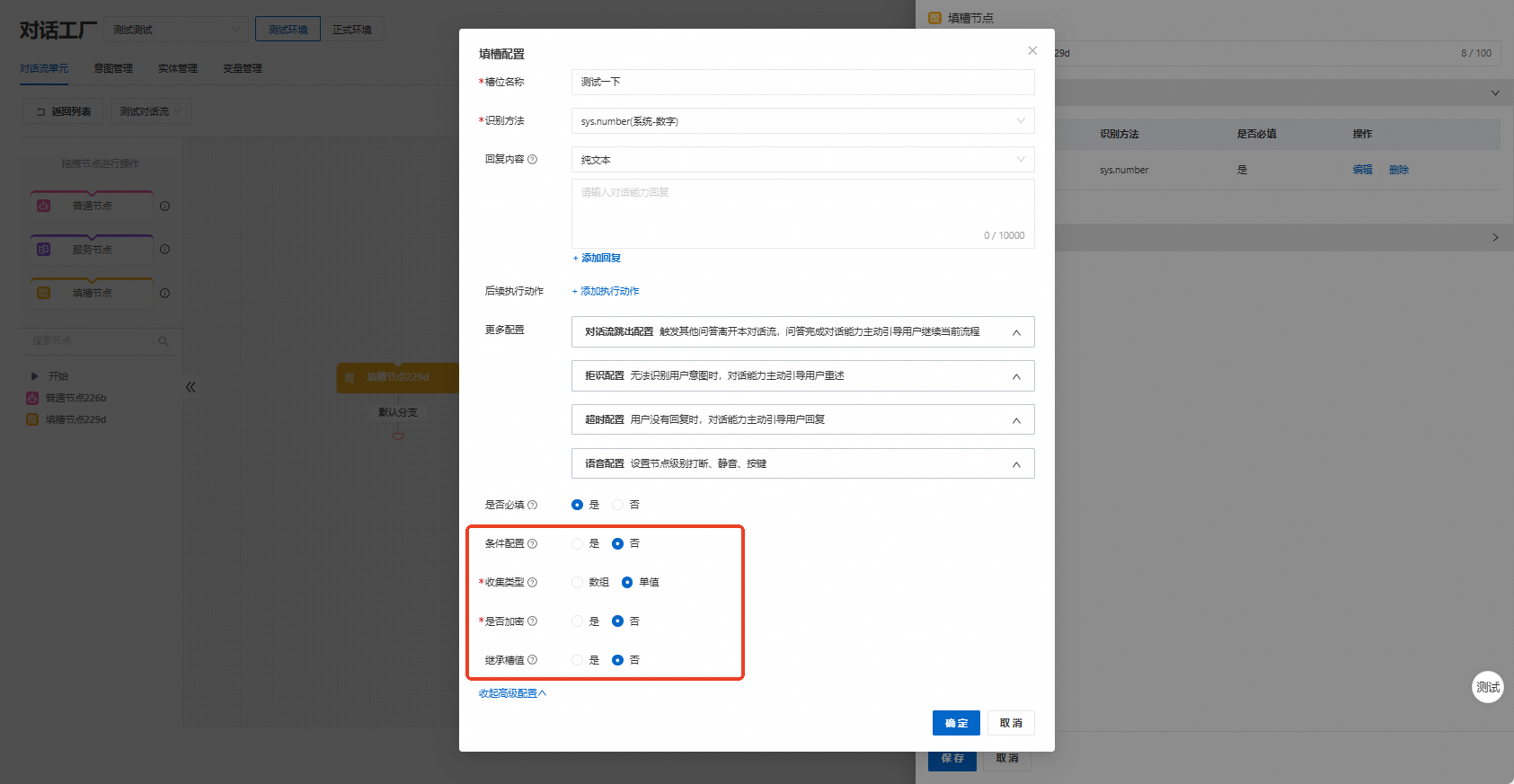Open the 纯文本 reply type dropdown
This screenshot has height=784, width=1514.
pyautogui.click(x=802, y=160)
